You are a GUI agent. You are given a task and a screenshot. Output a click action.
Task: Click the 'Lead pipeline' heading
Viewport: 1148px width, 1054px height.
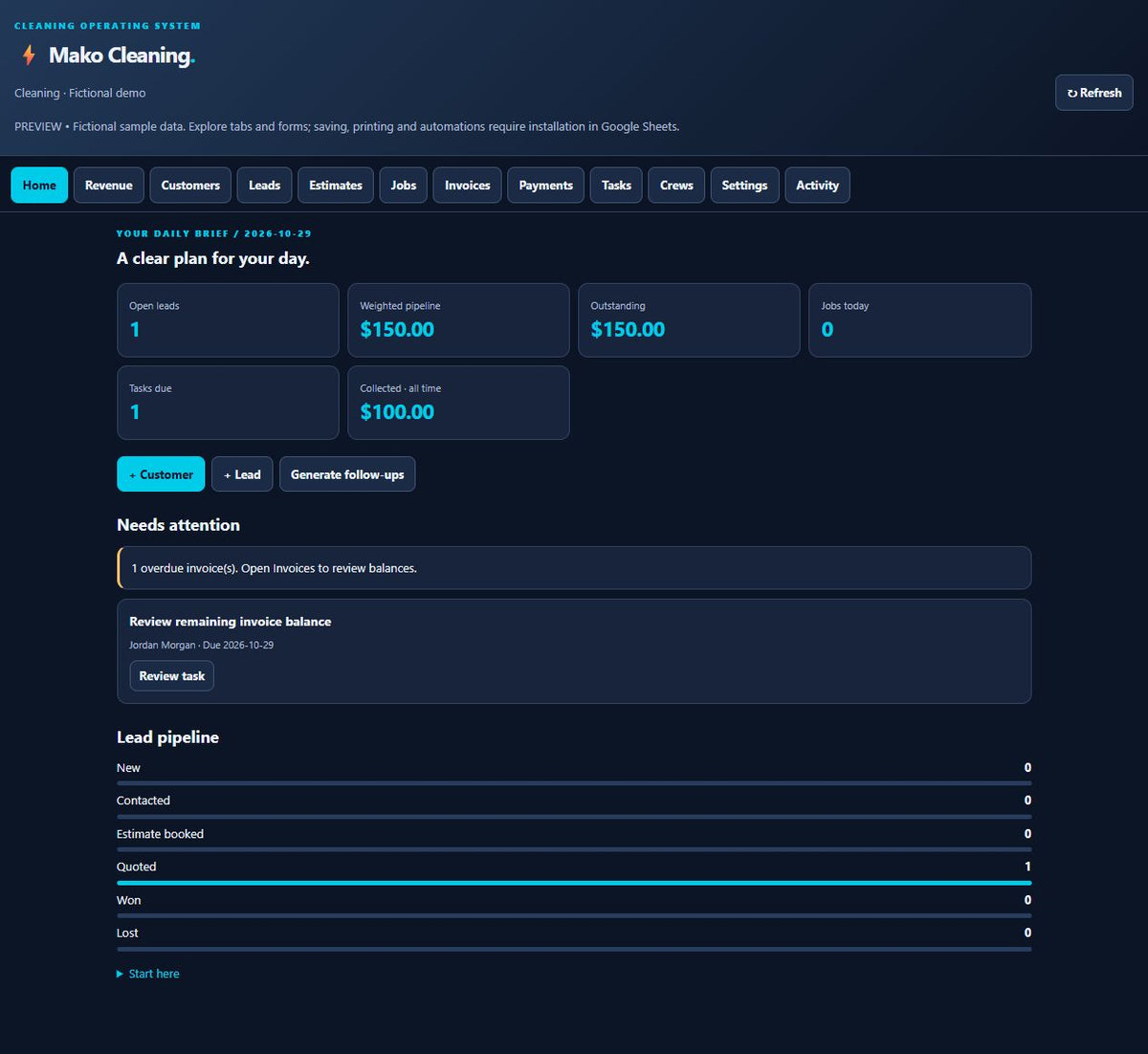point(167,737)
